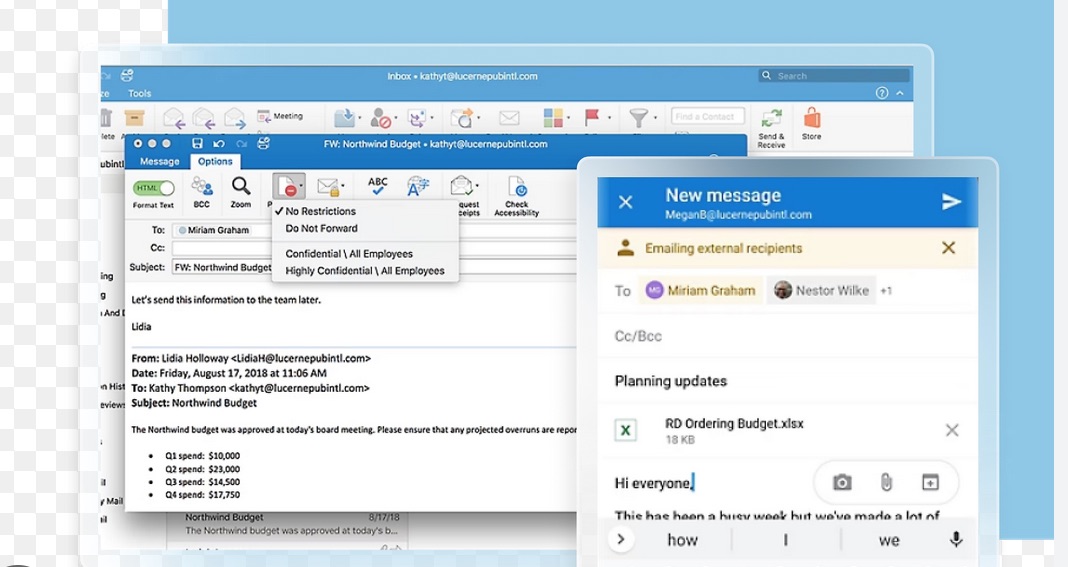Select Highly Confidential \ All Employees option
The width and height of the screenshot is (1068, 567).
[365, 271]
